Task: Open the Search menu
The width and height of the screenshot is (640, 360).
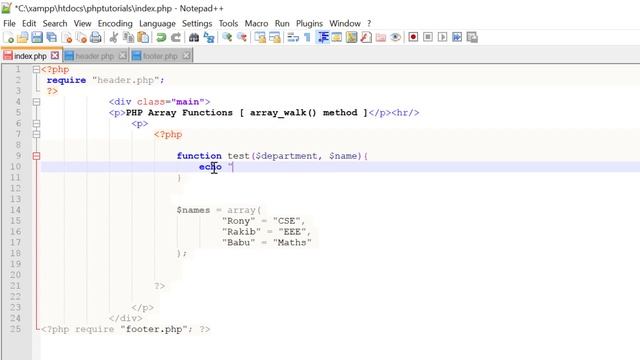Action: pos(55,24)
